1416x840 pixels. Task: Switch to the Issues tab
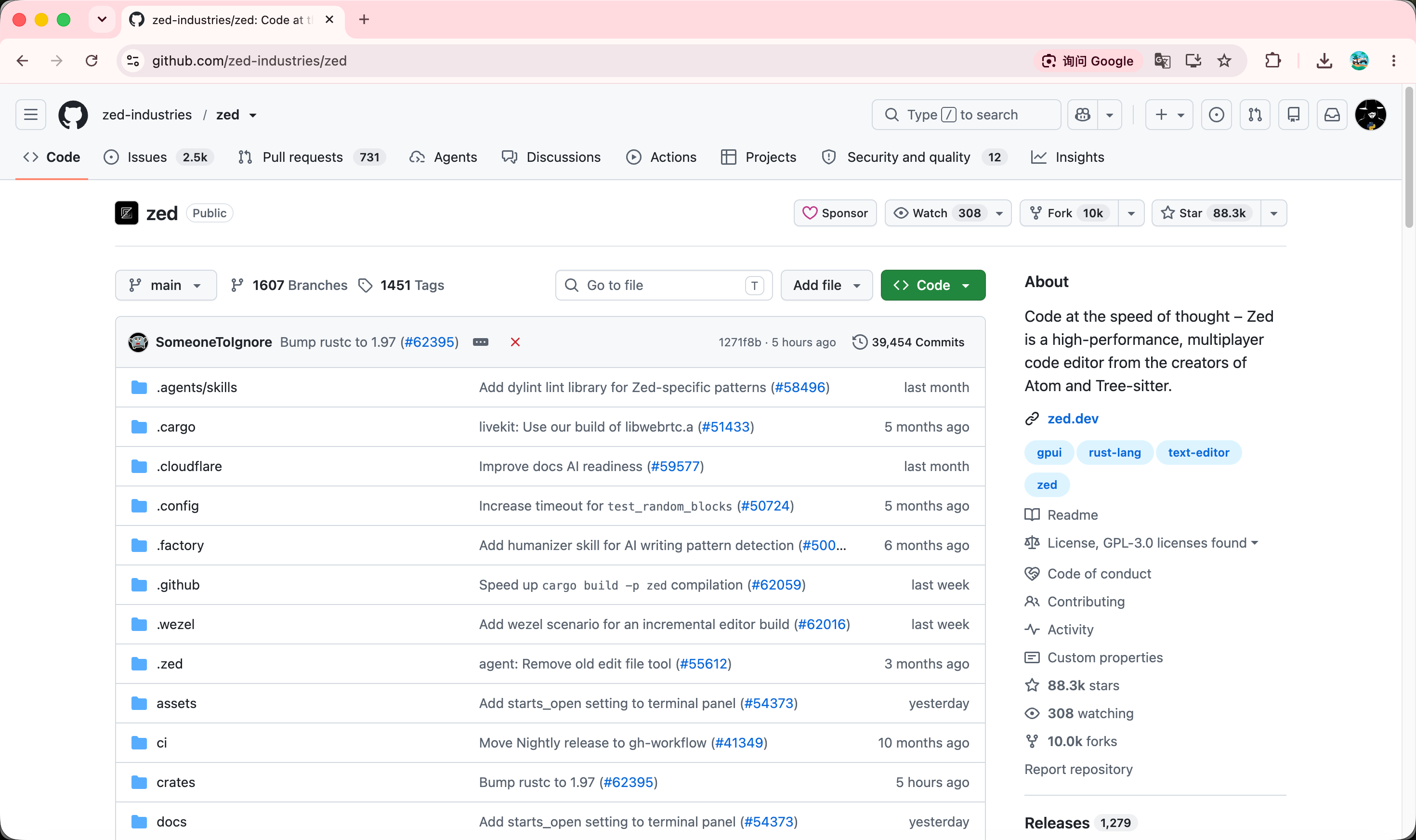click(x=158, y=157)
